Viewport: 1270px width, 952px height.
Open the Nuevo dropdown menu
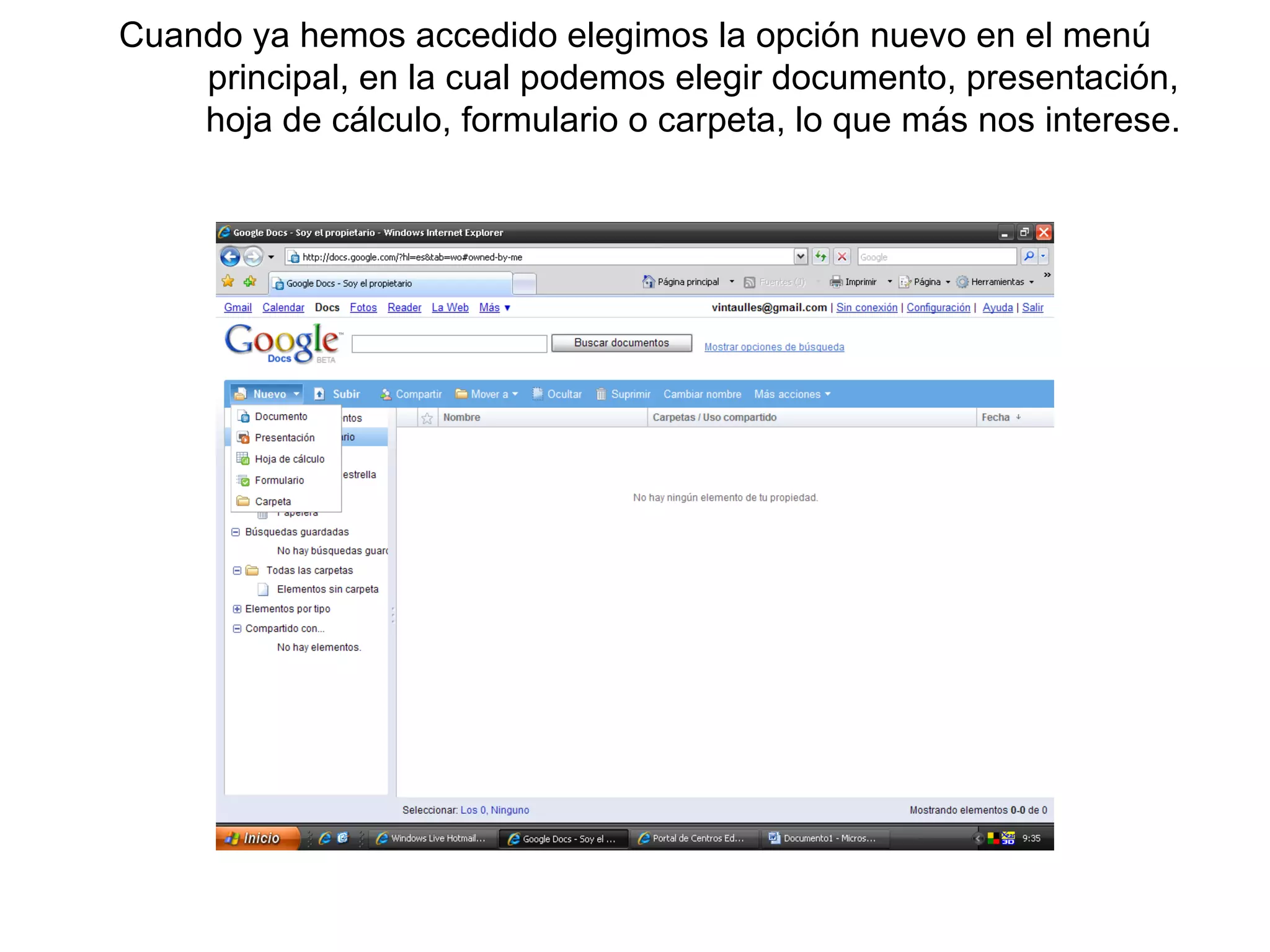[268, 394]
